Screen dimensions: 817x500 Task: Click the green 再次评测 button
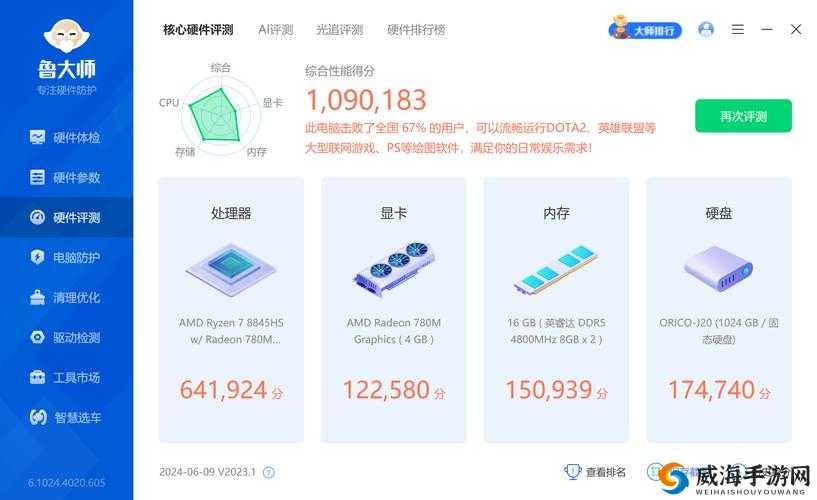click(743, 116)
